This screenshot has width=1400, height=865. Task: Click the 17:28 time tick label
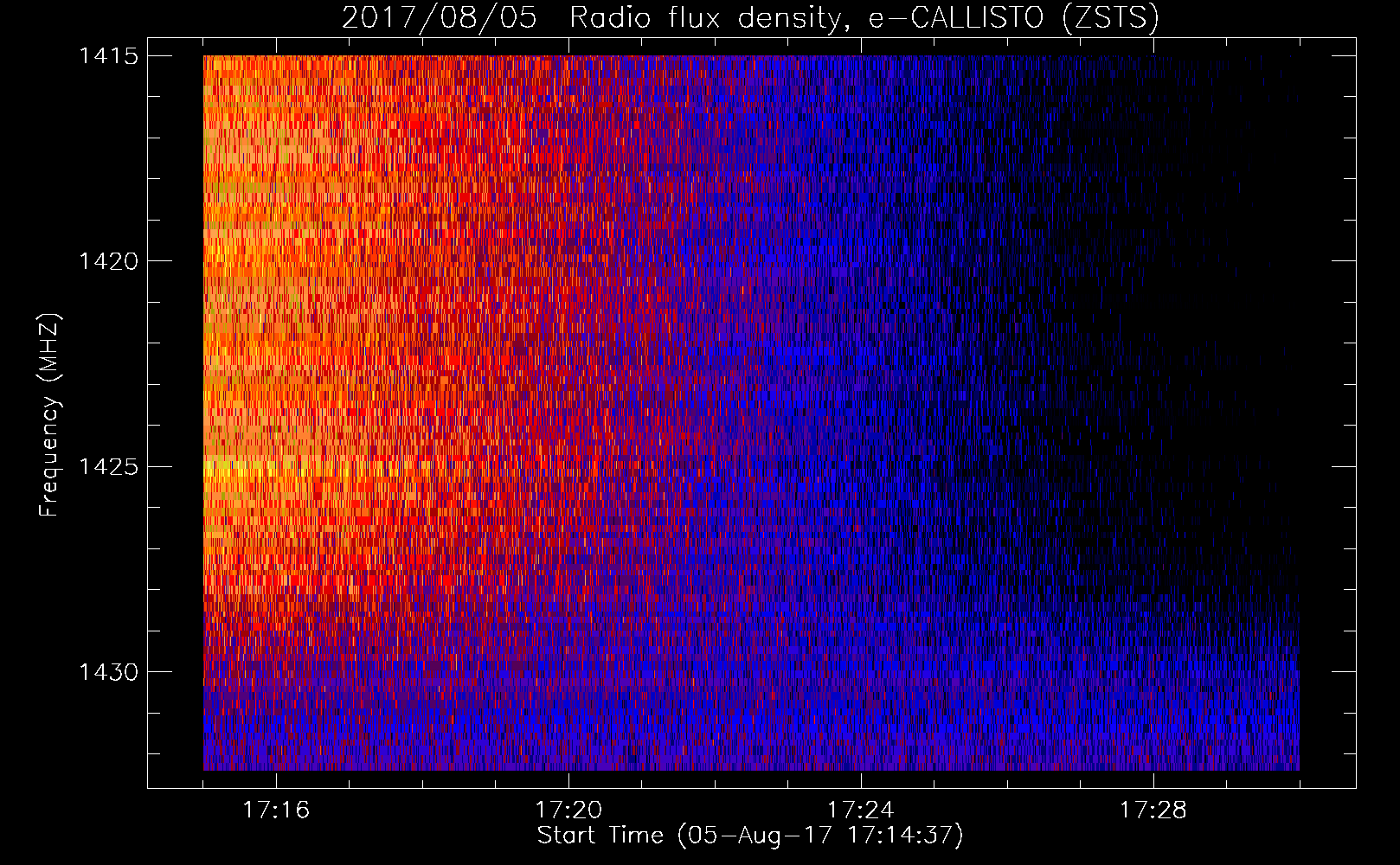click(1153, 811)
